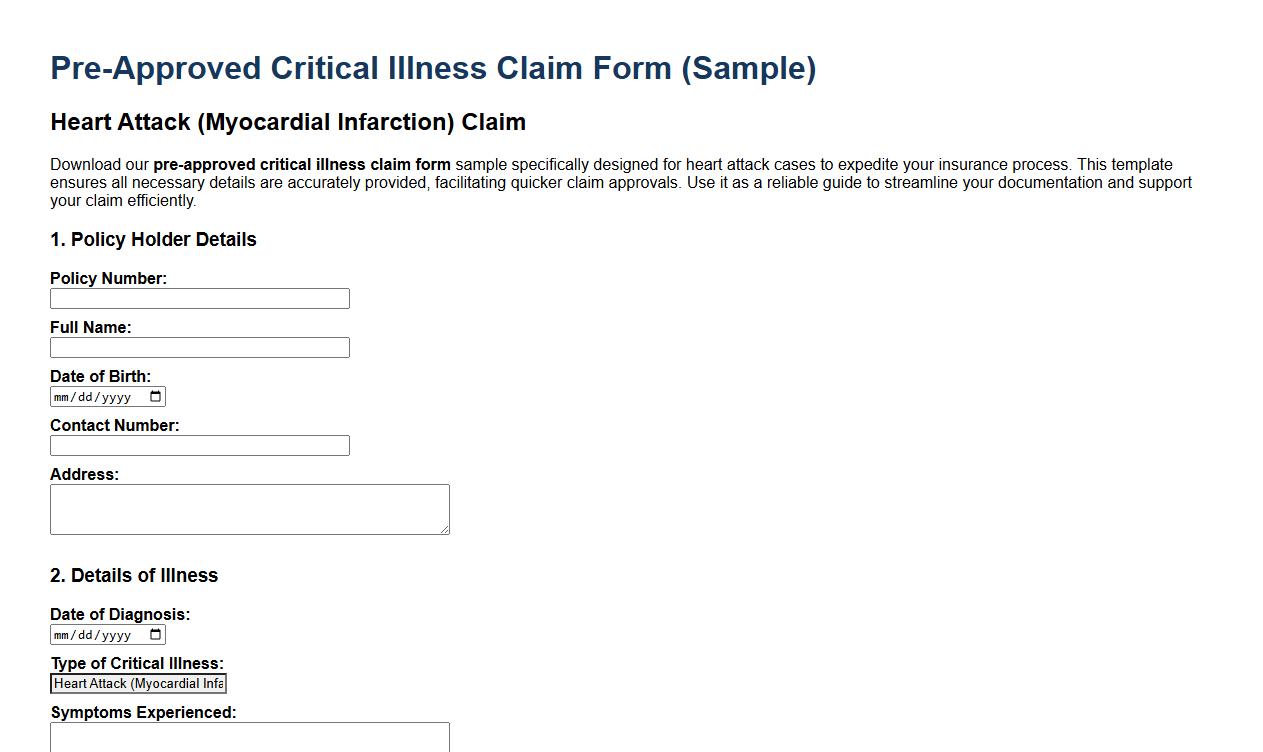Click the Date of Birth label
Image resolution: width=1263 pixels, height=752 pixels.
(x=101, y=377)
